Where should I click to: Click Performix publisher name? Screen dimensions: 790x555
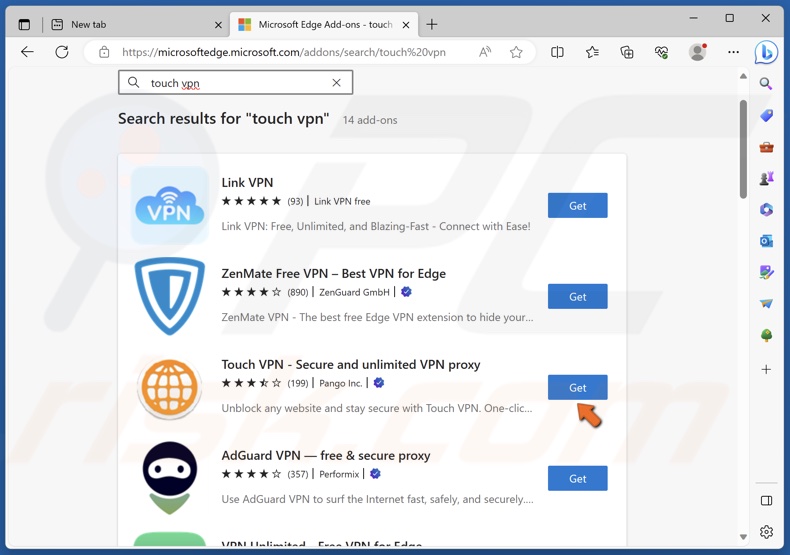(339, 474)
